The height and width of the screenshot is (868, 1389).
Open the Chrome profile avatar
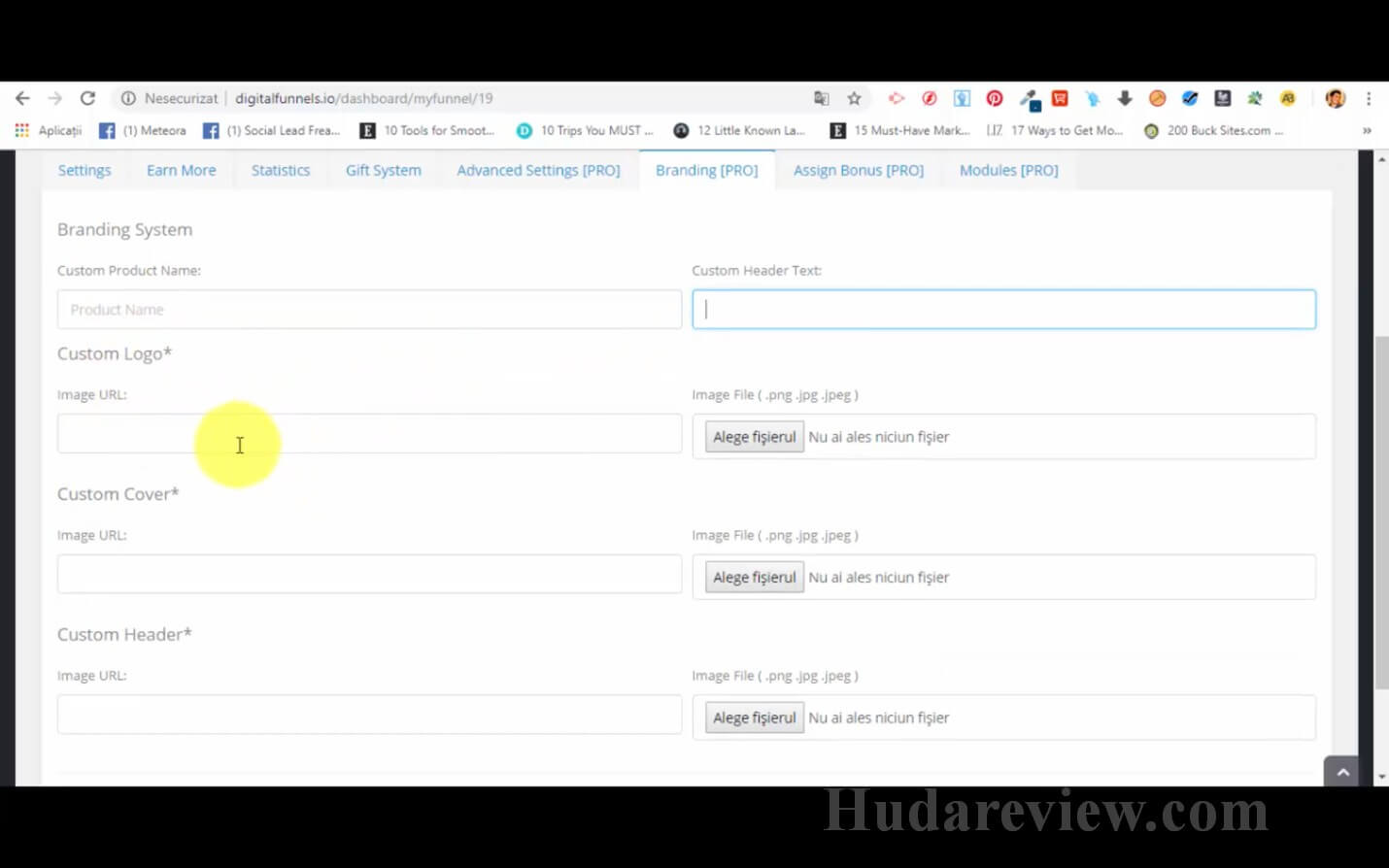coord(1336,98)
